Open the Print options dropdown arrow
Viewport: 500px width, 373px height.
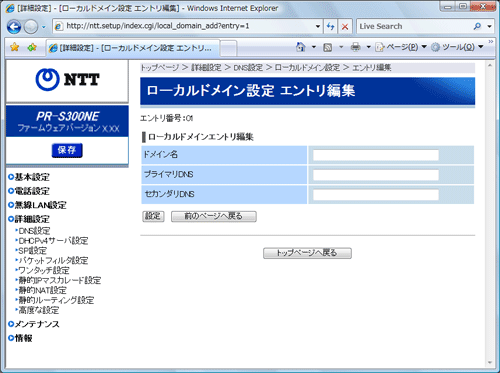point(368,47)
